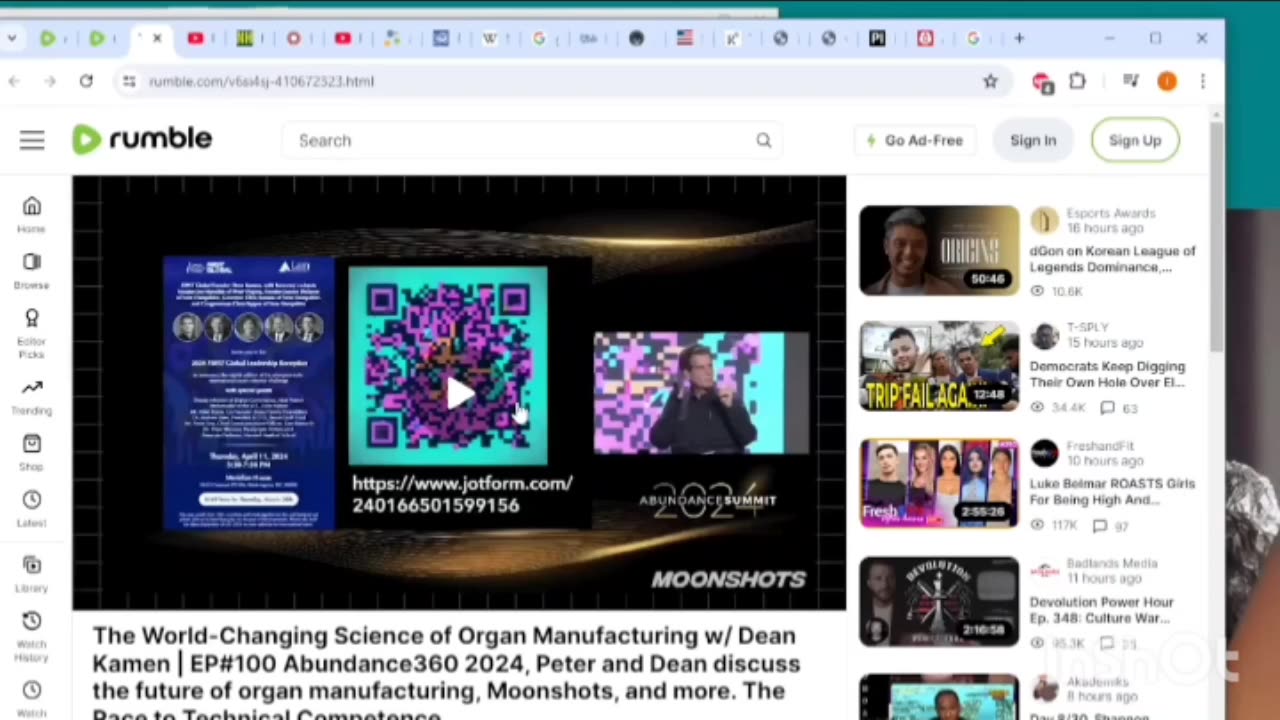Open Latest in the sidebar
Viewport: 1280px width, 720px height.
tap(31, 508)
